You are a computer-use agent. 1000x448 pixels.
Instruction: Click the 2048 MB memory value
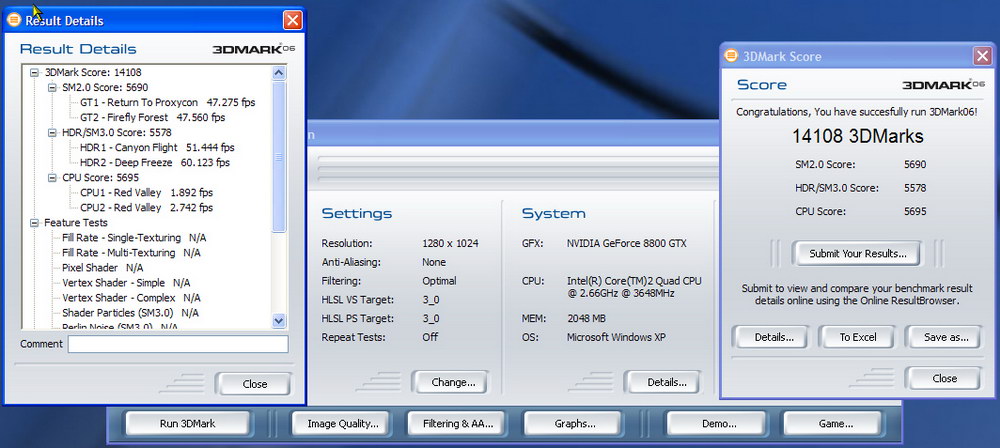586,318
